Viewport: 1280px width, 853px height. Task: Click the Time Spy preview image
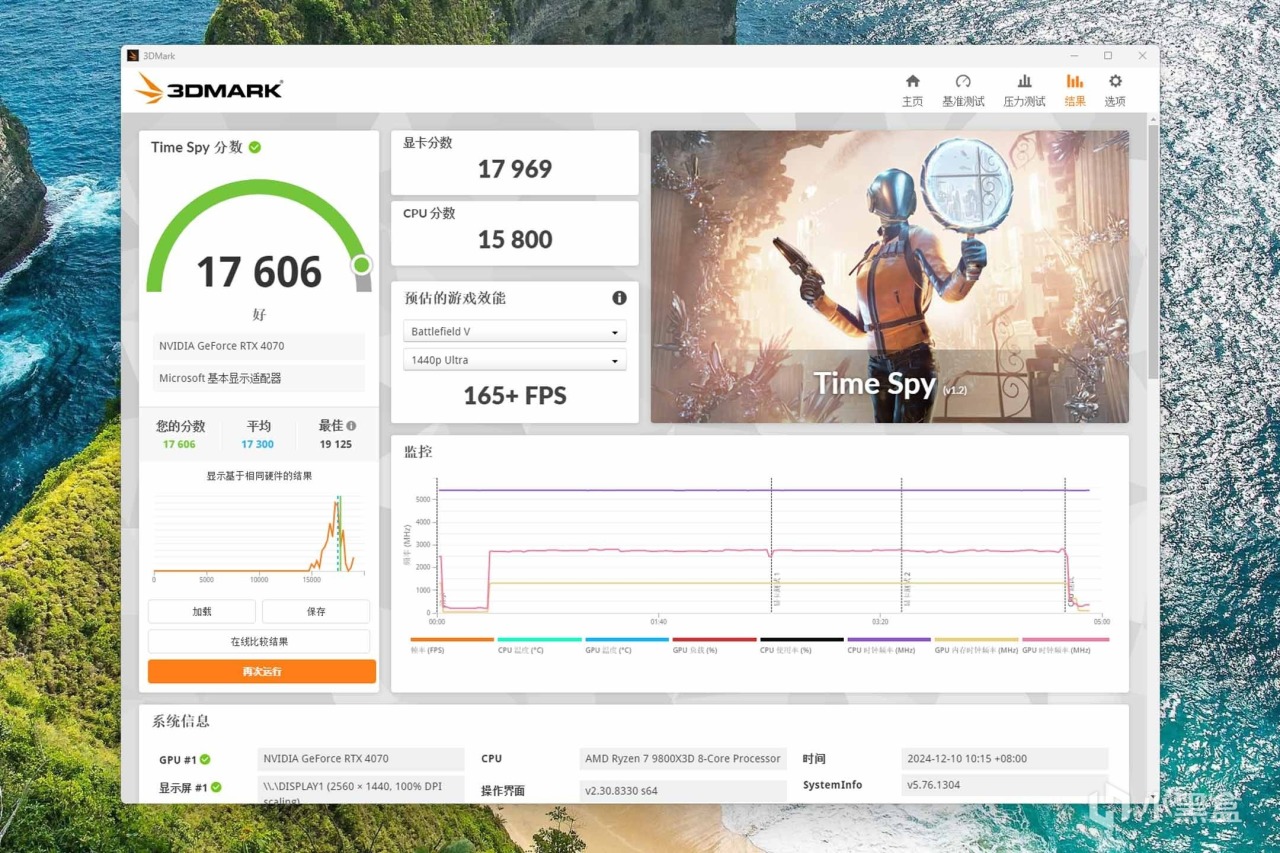click(890, 276)
